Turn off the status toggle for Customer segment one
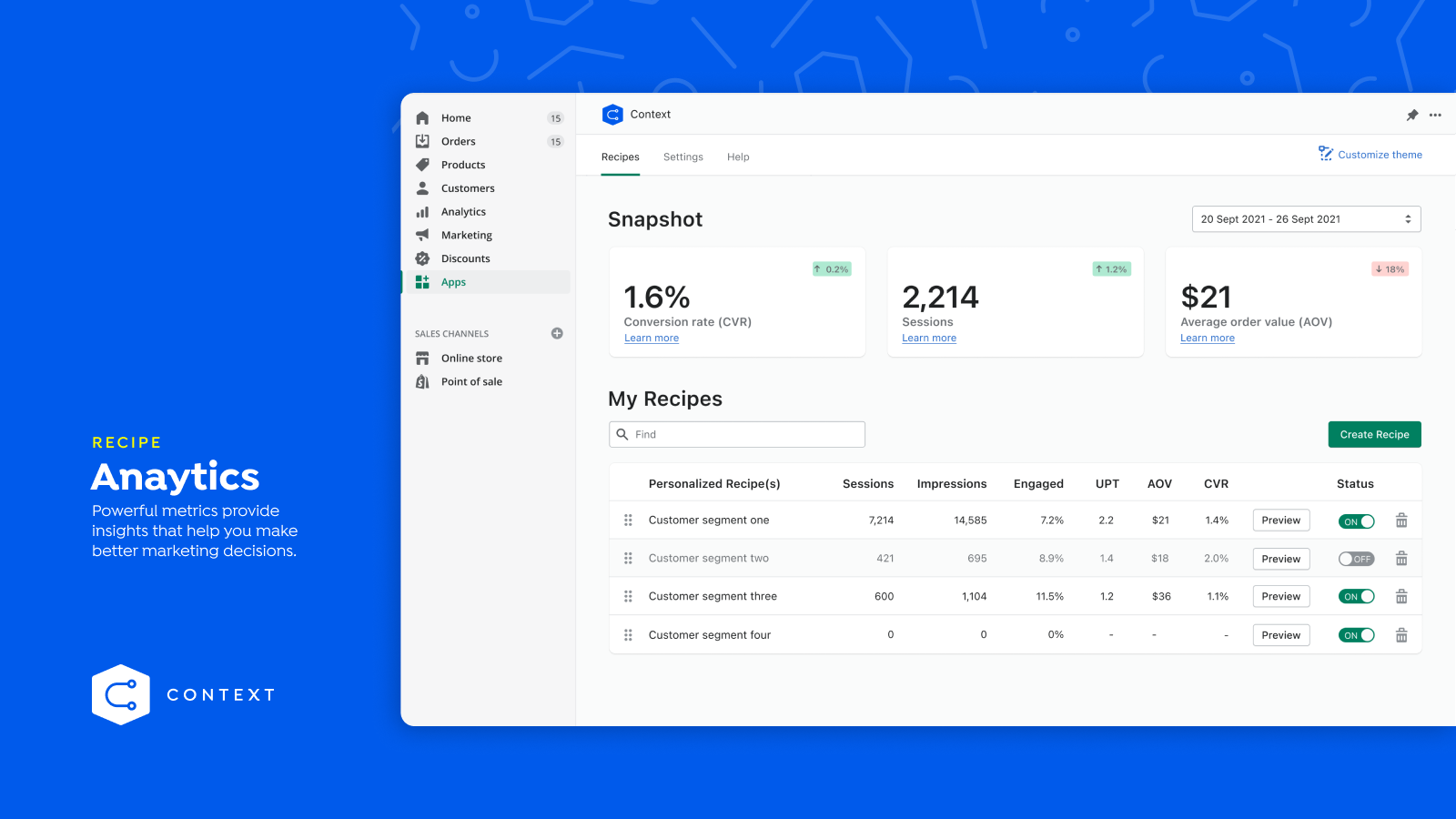Viewport: 1456px width, 819px height. click(1356, 521)
